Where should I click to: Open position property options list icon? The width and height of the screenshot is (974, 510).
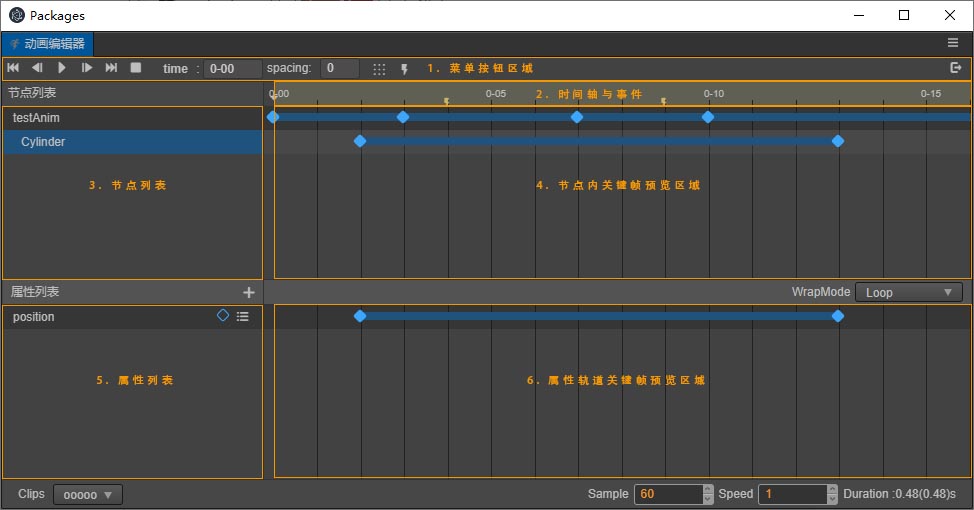(x=243, y=316)
